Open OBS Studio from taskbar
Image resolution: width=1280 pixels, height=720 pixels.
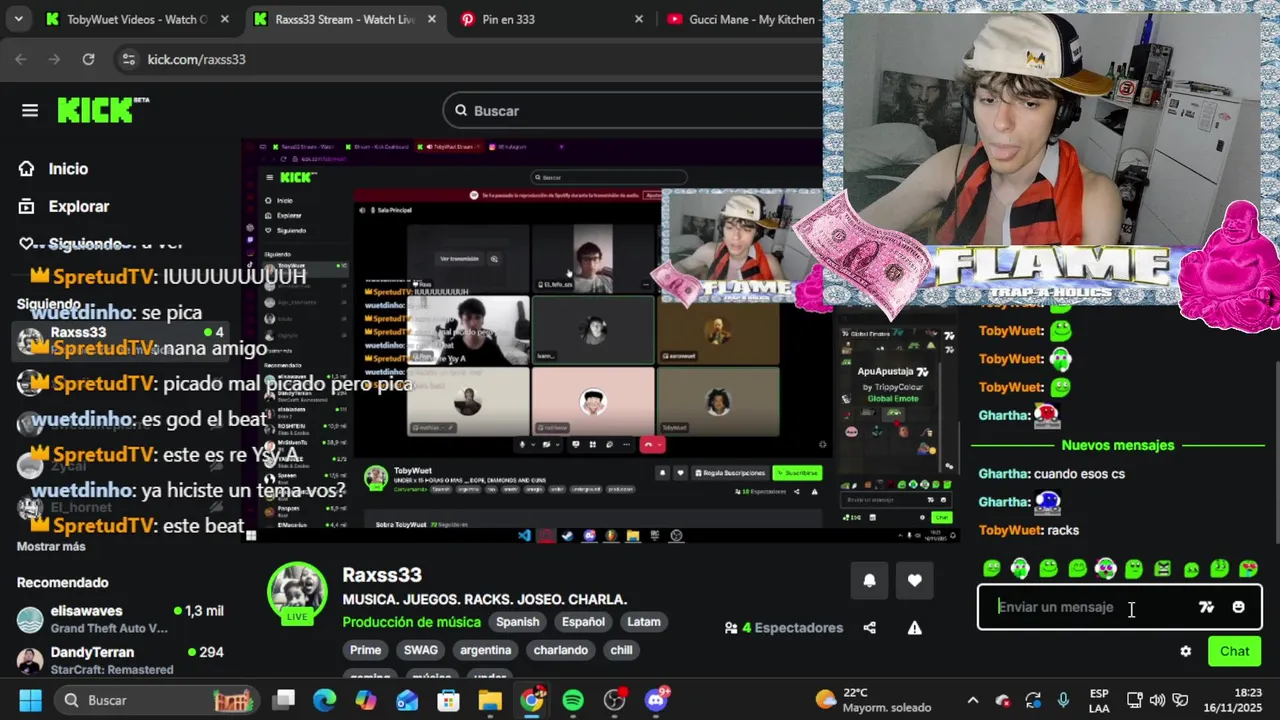coord(615,700)
